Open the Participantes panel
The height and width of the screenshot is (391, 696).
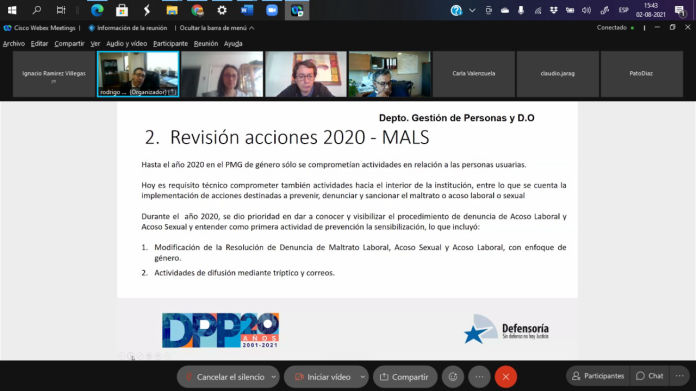pyautogui.click(x=598, y=376)
